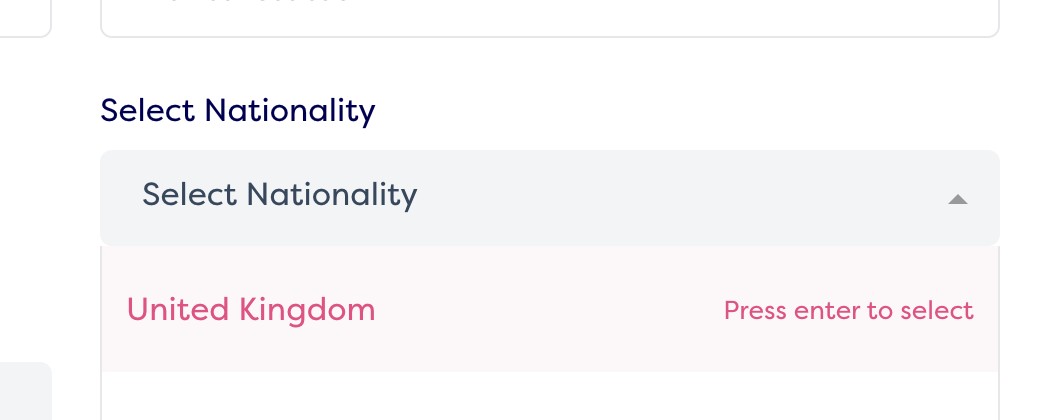Choose United Kingdom from the list
Screen dimensions: 1064x420
point(251,310)
